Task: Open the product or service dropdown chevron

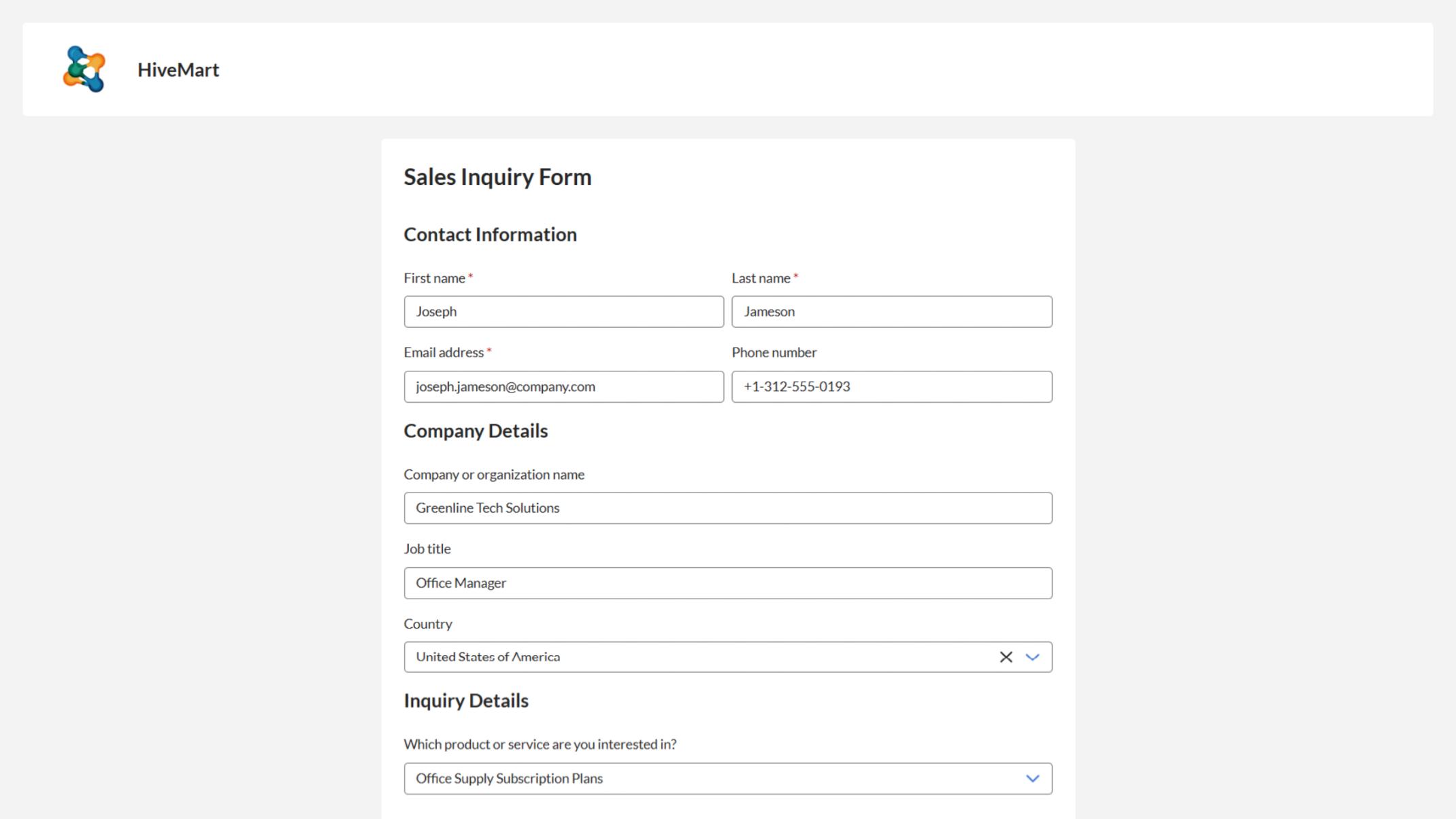Action: pos(1032,778)
